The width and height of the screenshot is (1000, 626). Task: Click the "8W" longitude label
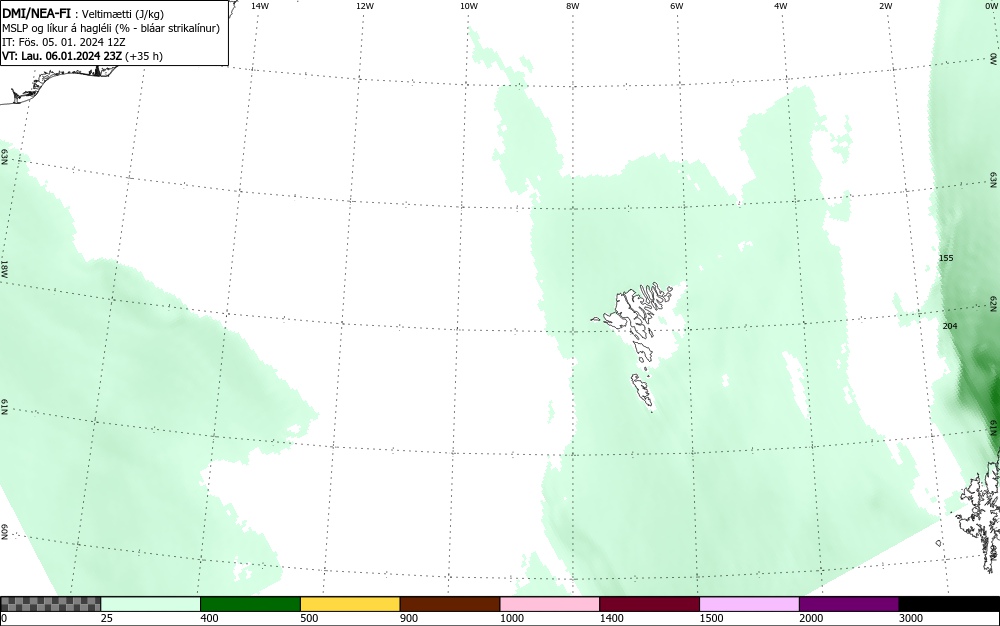click(573, 6)
